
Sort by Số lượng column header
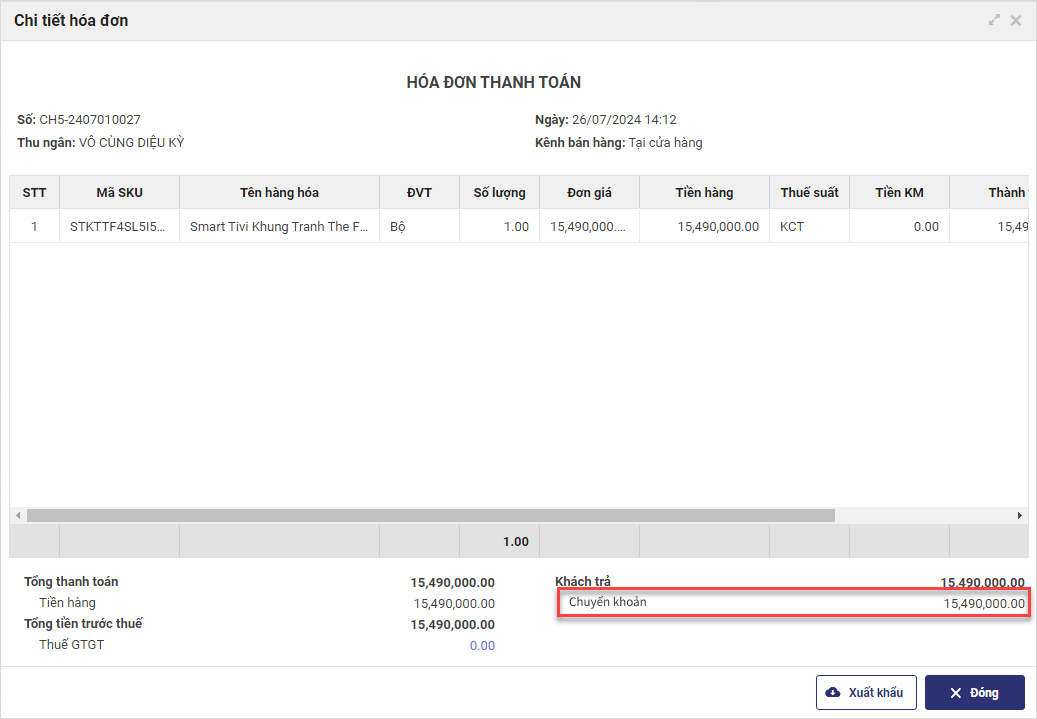(x=499, y=193)
